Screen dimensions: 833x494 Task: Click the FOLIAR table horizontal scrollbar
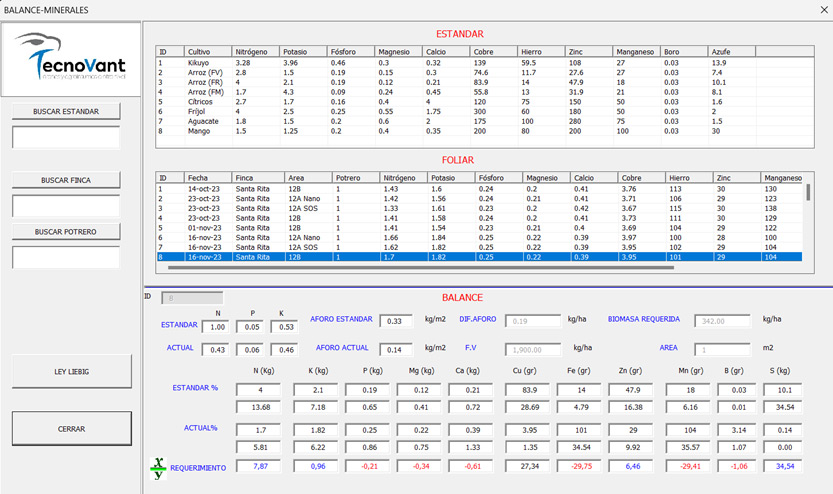pos(421,268)
